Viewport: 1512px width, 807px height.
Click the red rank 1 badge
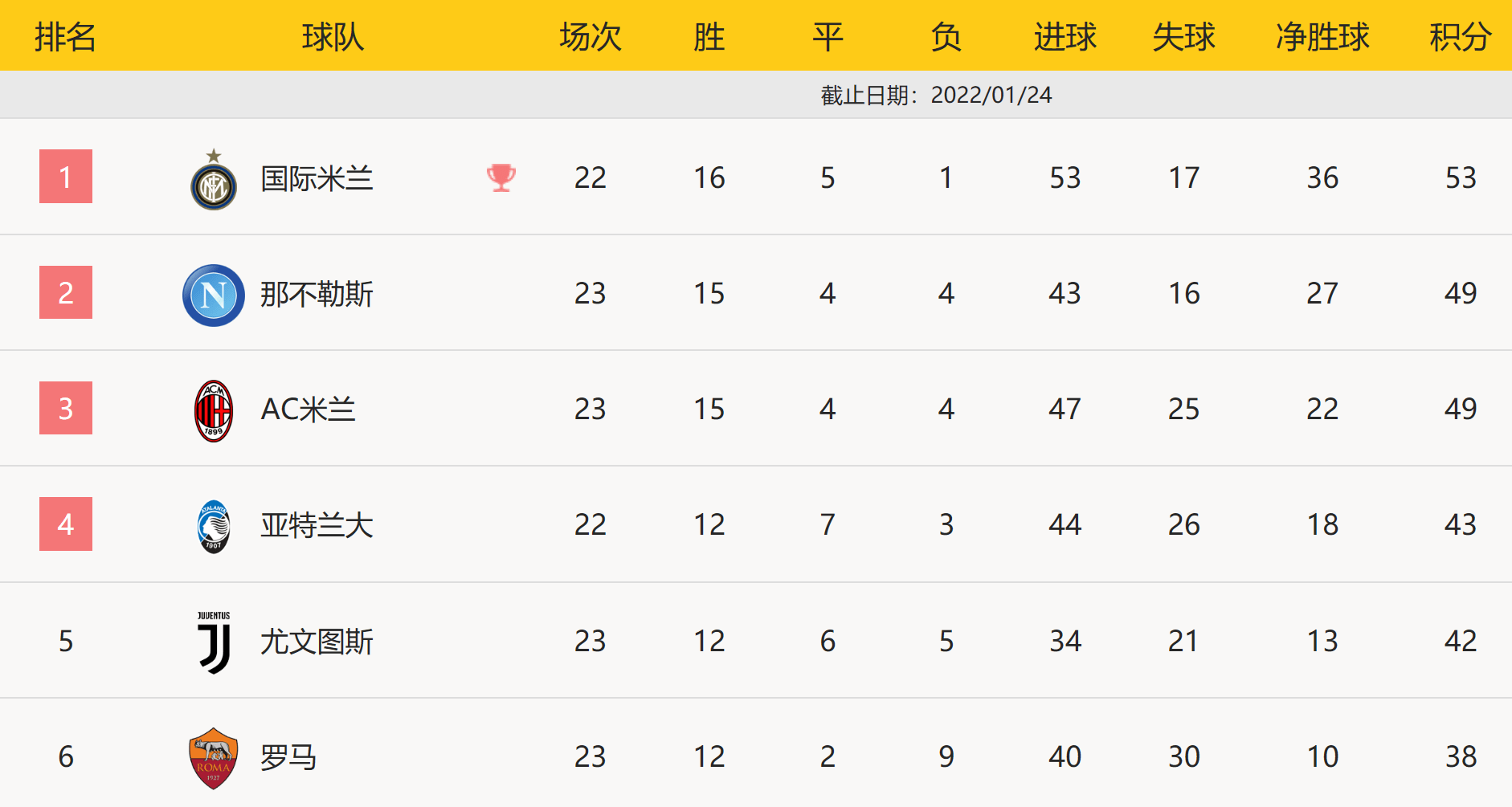(x=66, y=177)
